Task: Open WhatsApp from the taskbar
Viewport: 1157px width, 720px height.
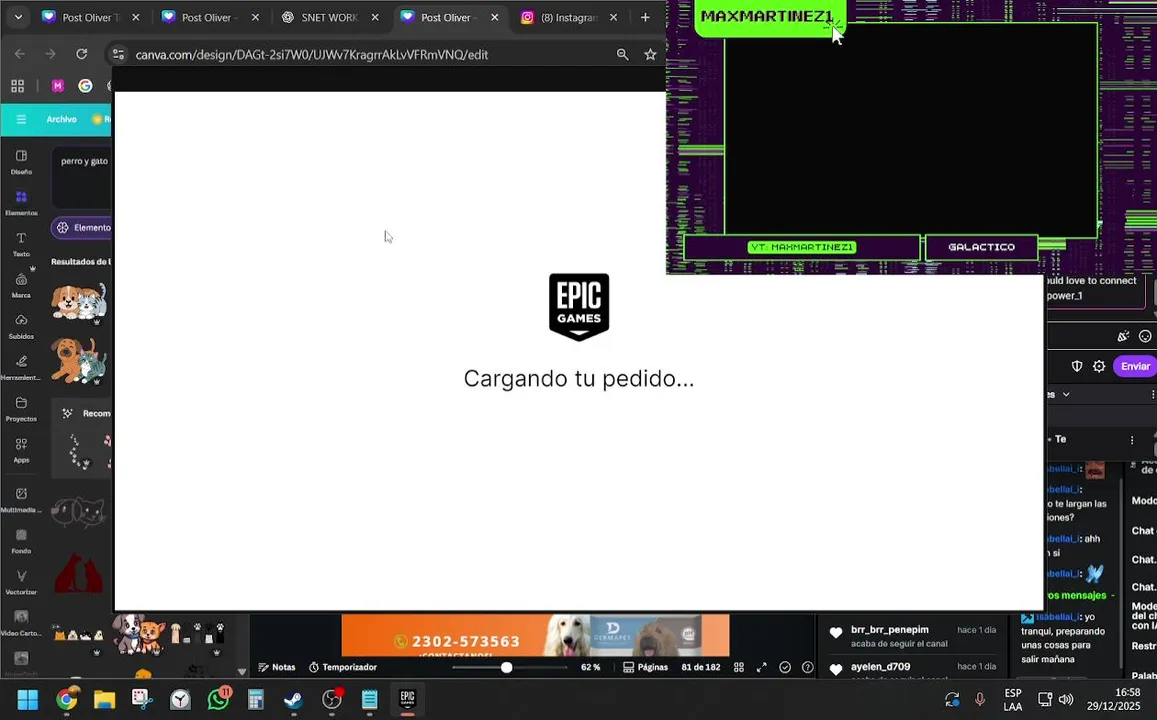Action: click(x=218, y=699)
